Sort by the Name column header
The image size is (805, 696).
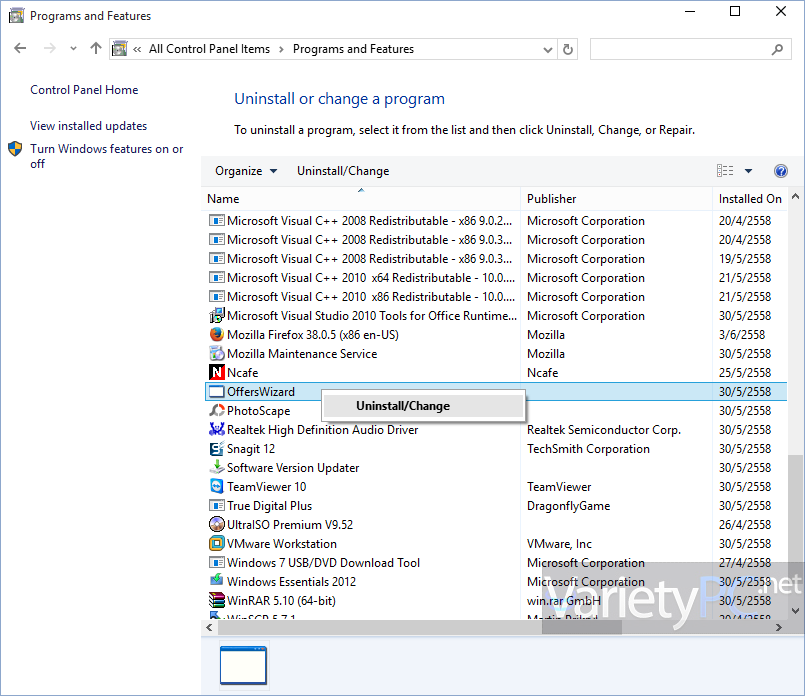361,199
